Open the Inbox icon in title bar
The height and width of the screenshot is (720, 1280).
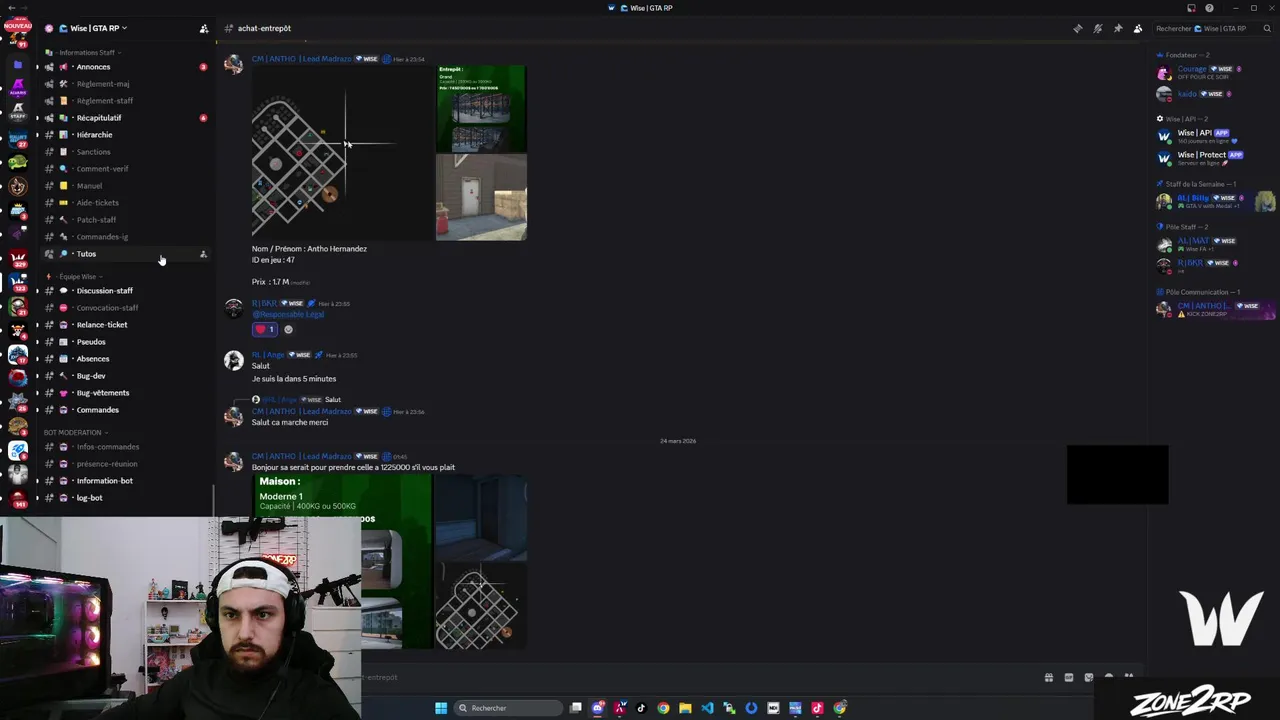[x=1191, y=8]
